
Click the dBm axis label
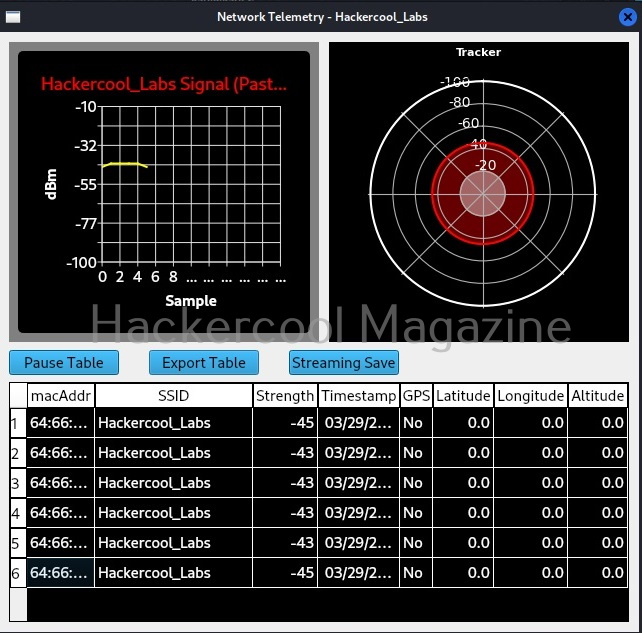coord(50,184)
